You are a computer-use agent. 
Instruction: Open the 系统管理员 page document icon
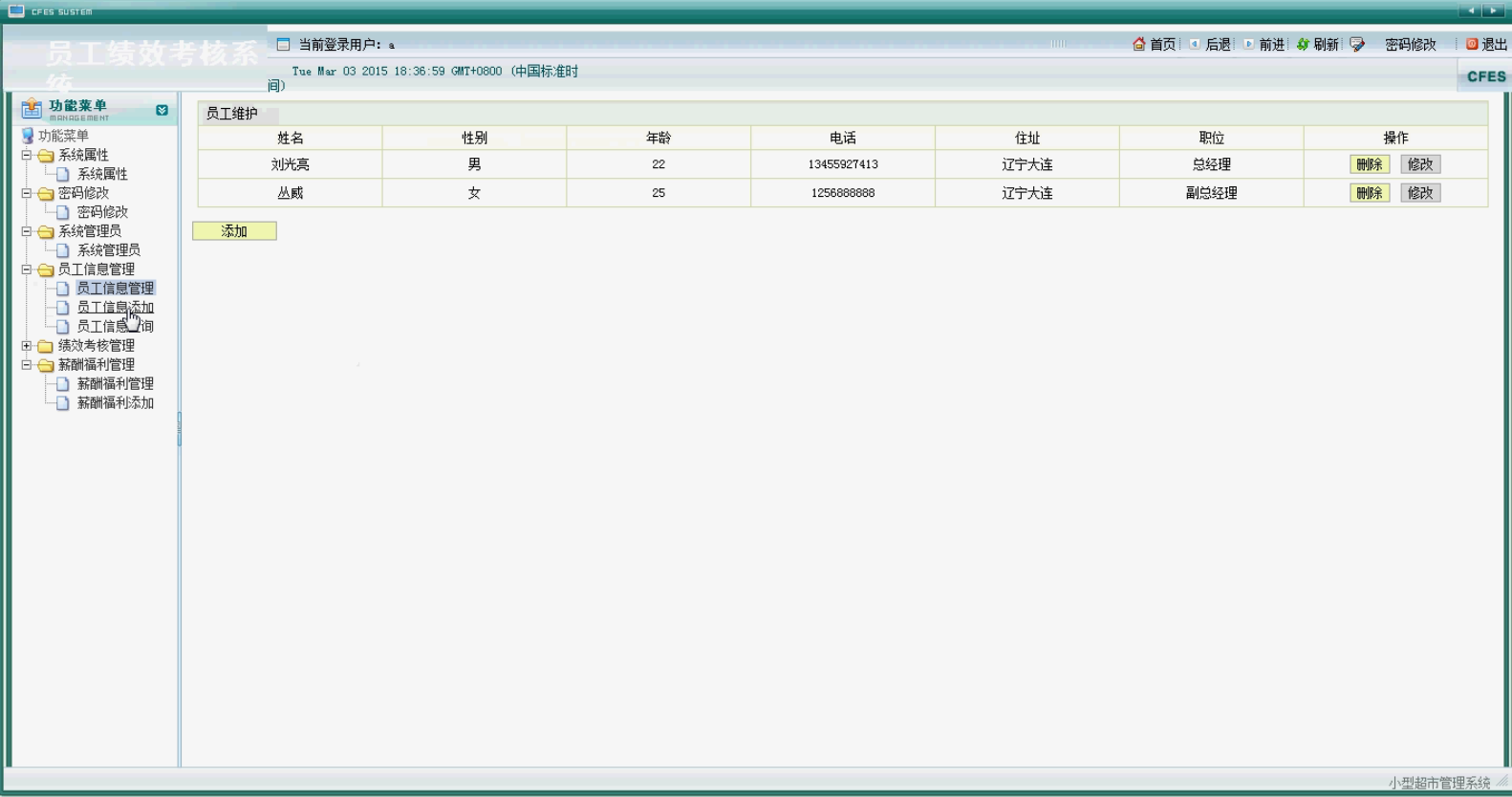click(63, 250)
